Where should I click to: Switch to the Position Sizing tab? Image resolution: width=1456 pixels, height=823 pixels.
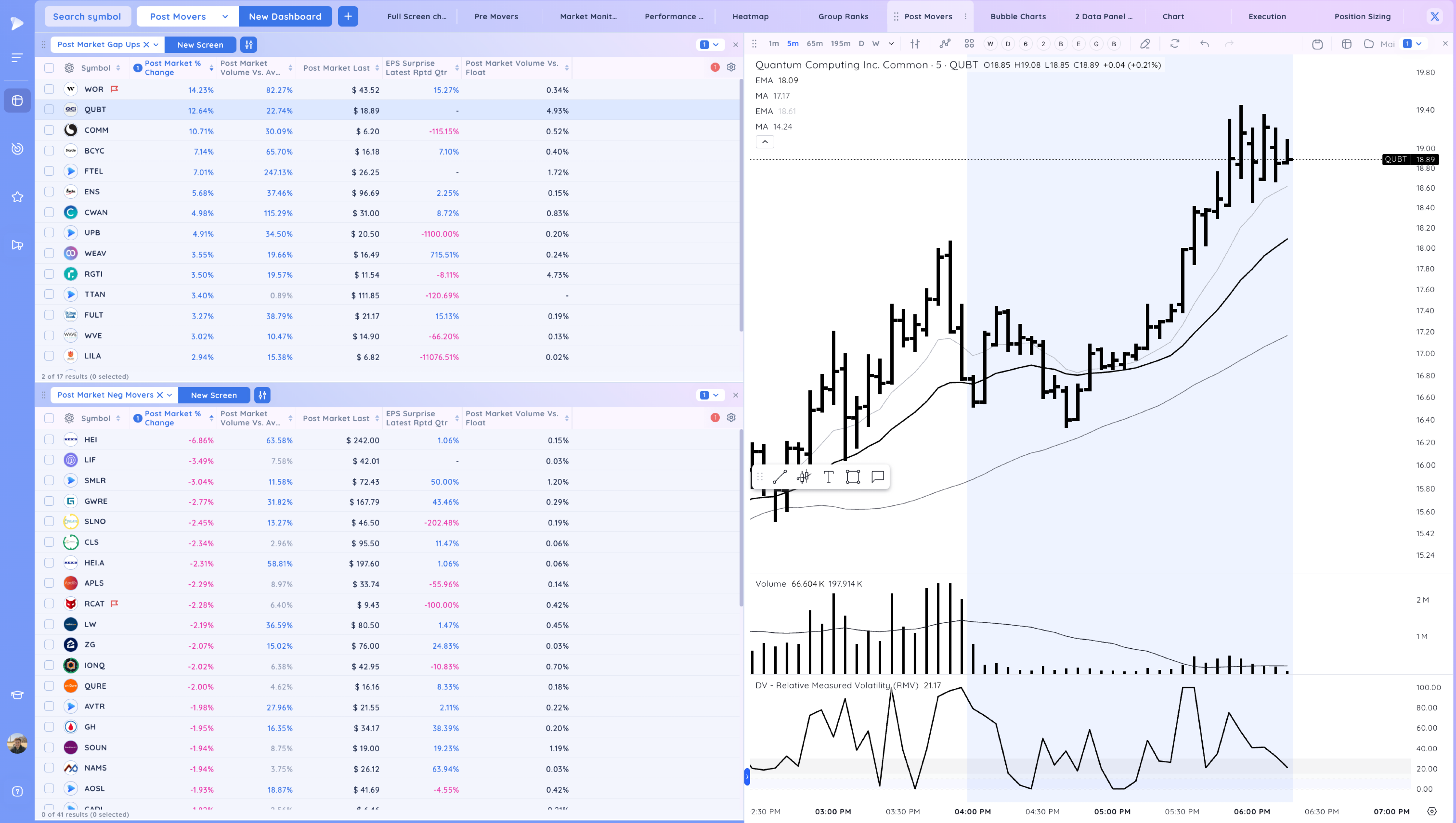[x=1362, y=16]
